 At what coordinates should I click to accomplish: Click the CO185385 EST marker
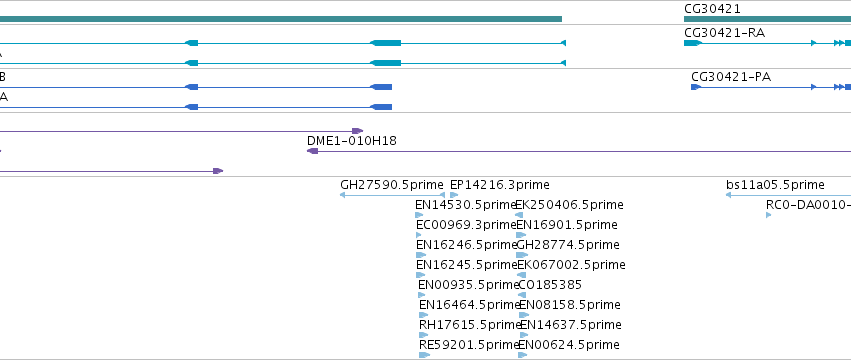tap(522, 295)
